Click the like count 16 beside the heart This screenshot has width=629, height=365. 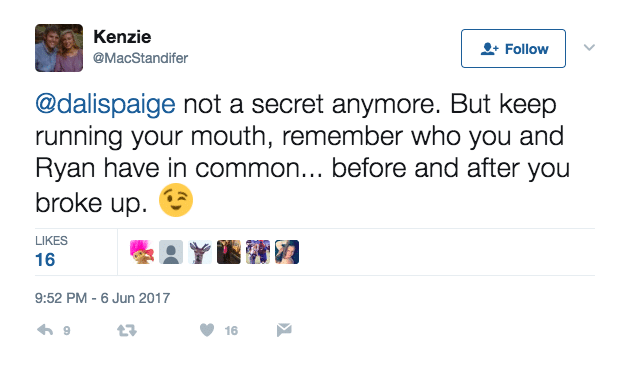231,331
